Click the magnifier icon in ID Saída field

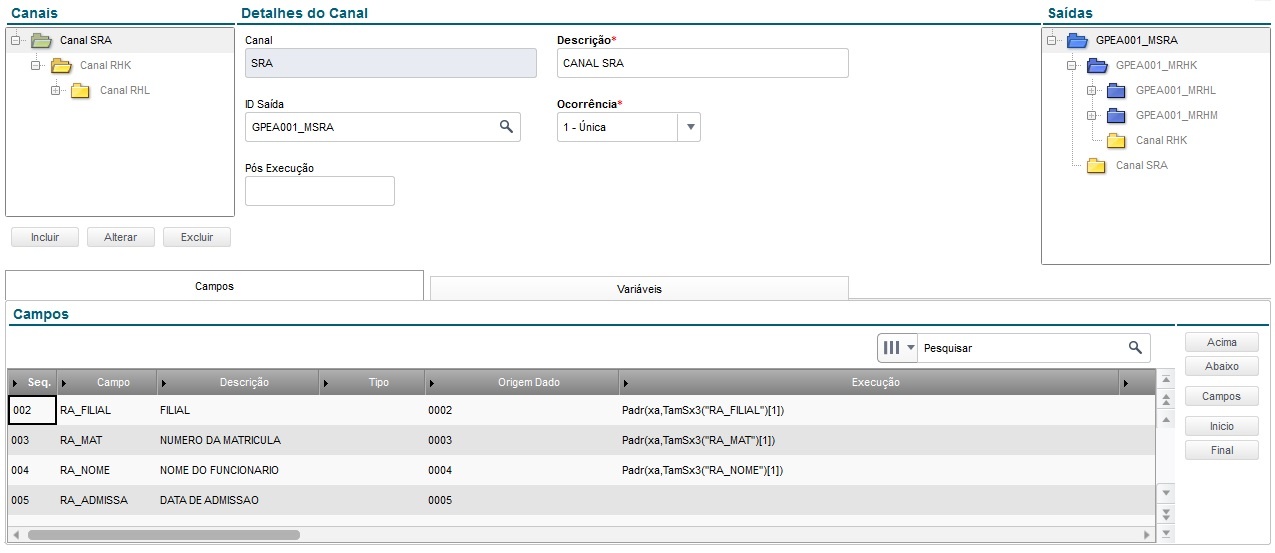click(506, 127)
